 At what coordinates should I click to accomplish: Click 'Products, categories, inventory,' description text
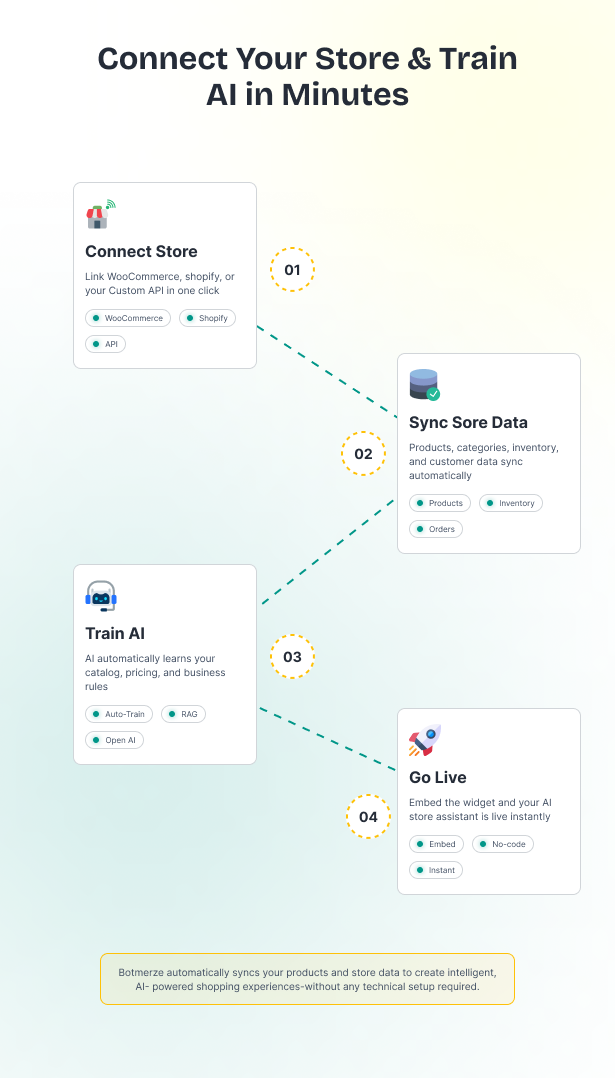point(484,448)
